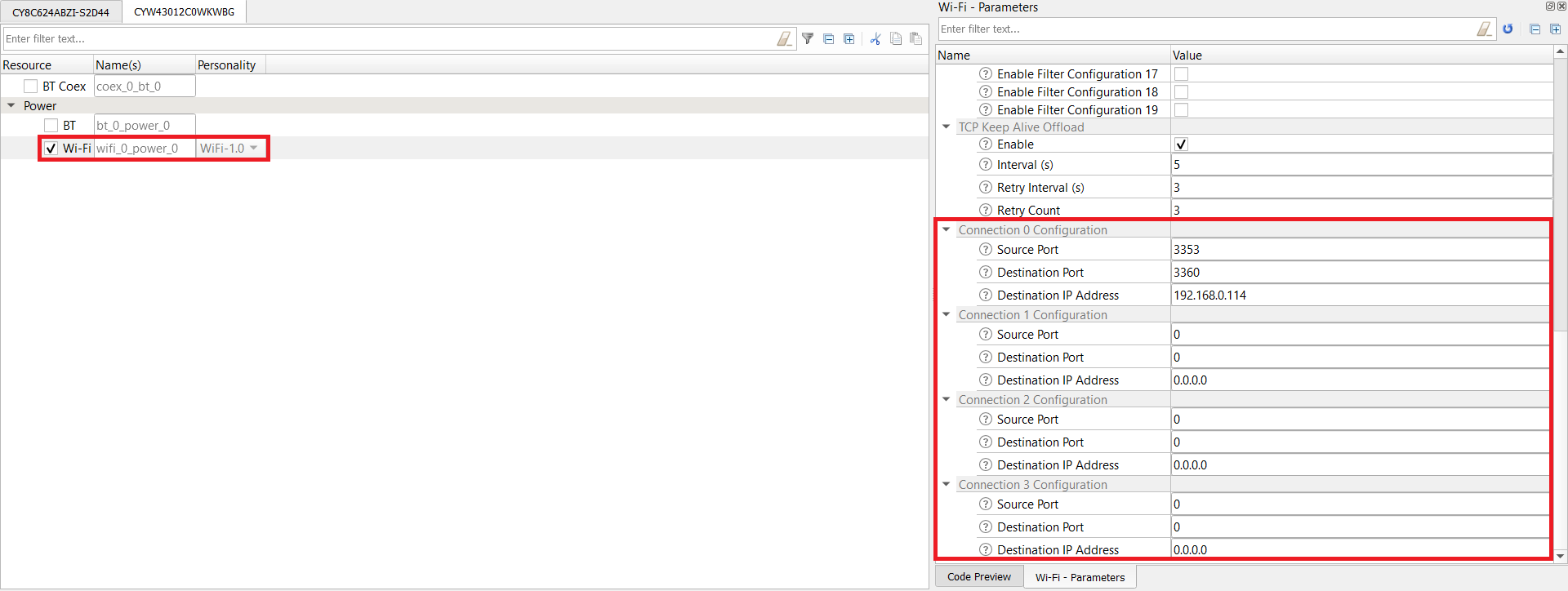Collapse Connection 2 Configuration section

click(947, 399)
